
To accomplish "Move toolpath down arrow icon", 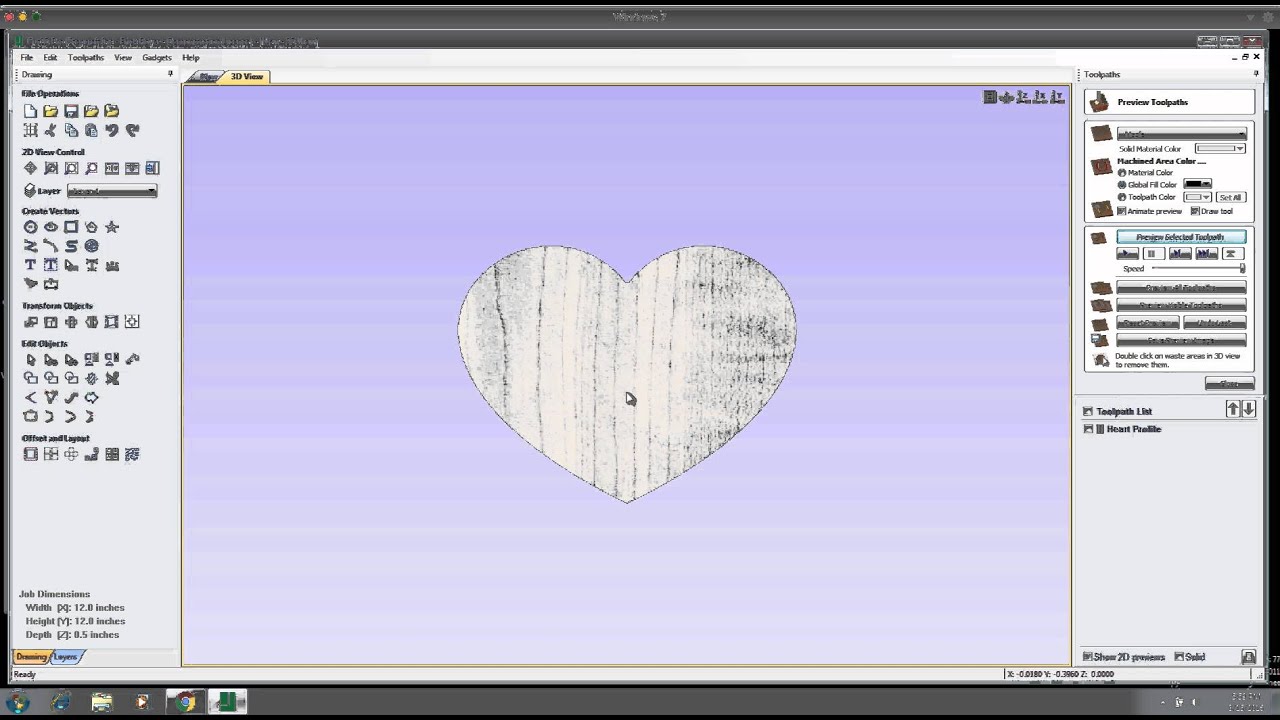I will pos(1248,409).
